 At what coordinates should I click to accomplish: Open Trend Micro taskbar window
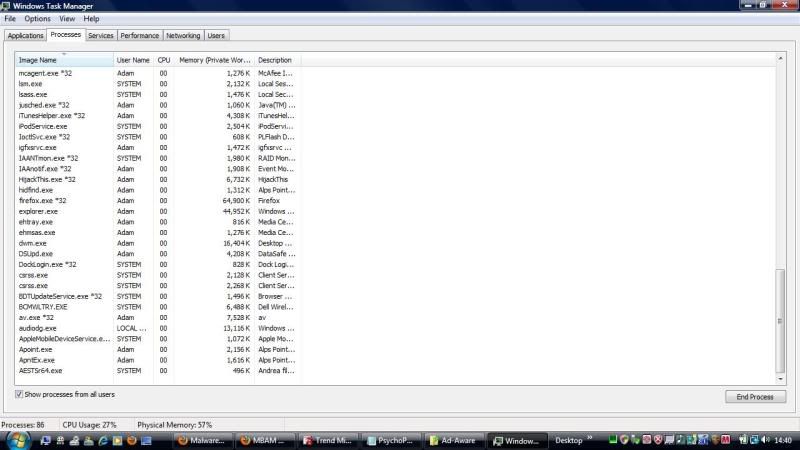[x=323, y=440]
